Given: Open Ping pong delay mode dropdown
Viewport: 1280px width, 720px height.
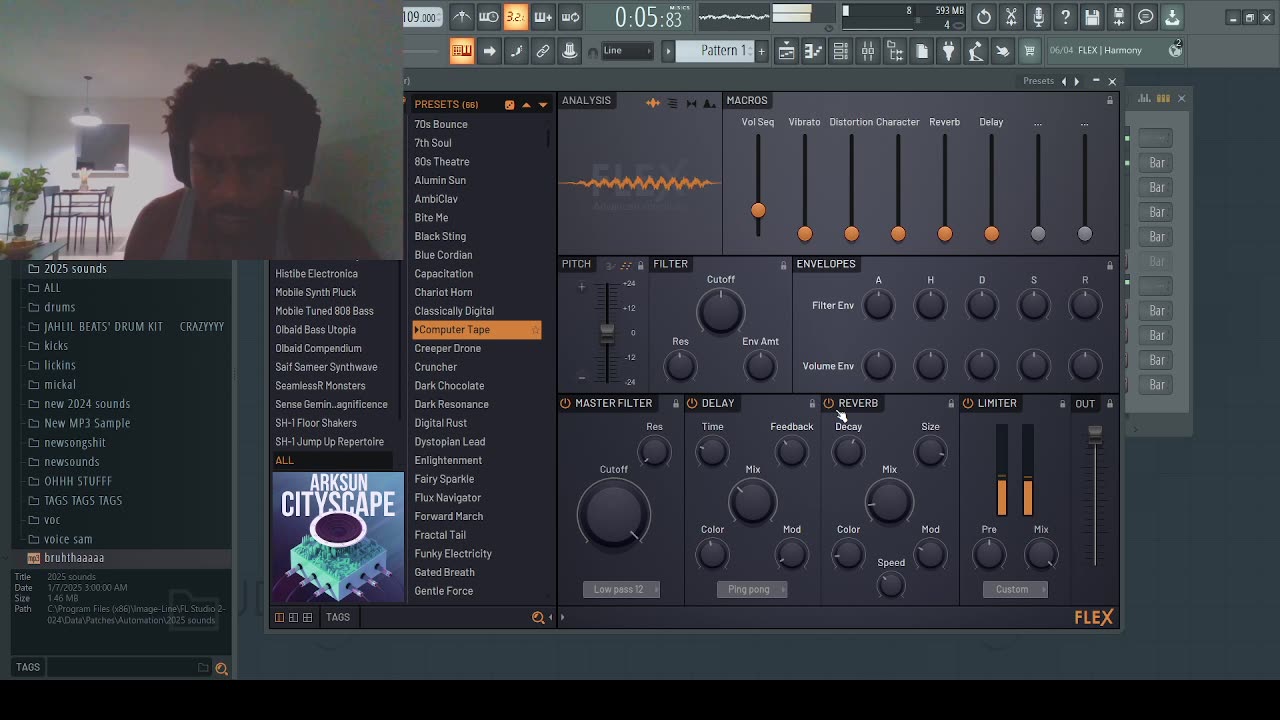Looking at the screenshot, I should tap(752, 589).
